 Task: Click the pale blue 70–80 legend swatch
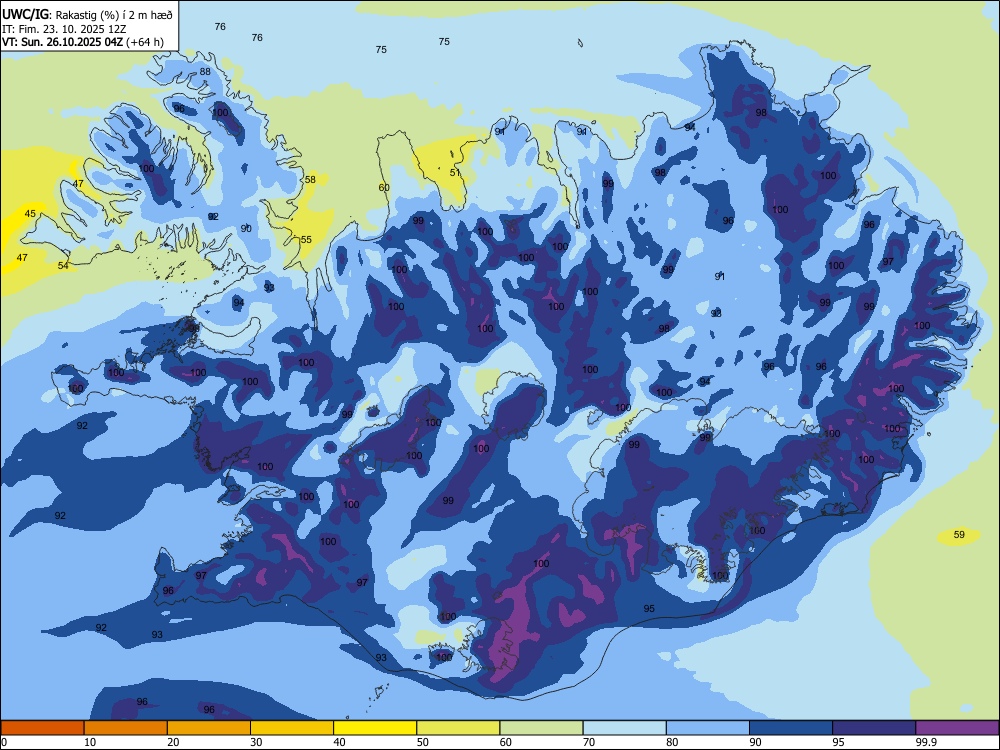(x=624, y=728)
